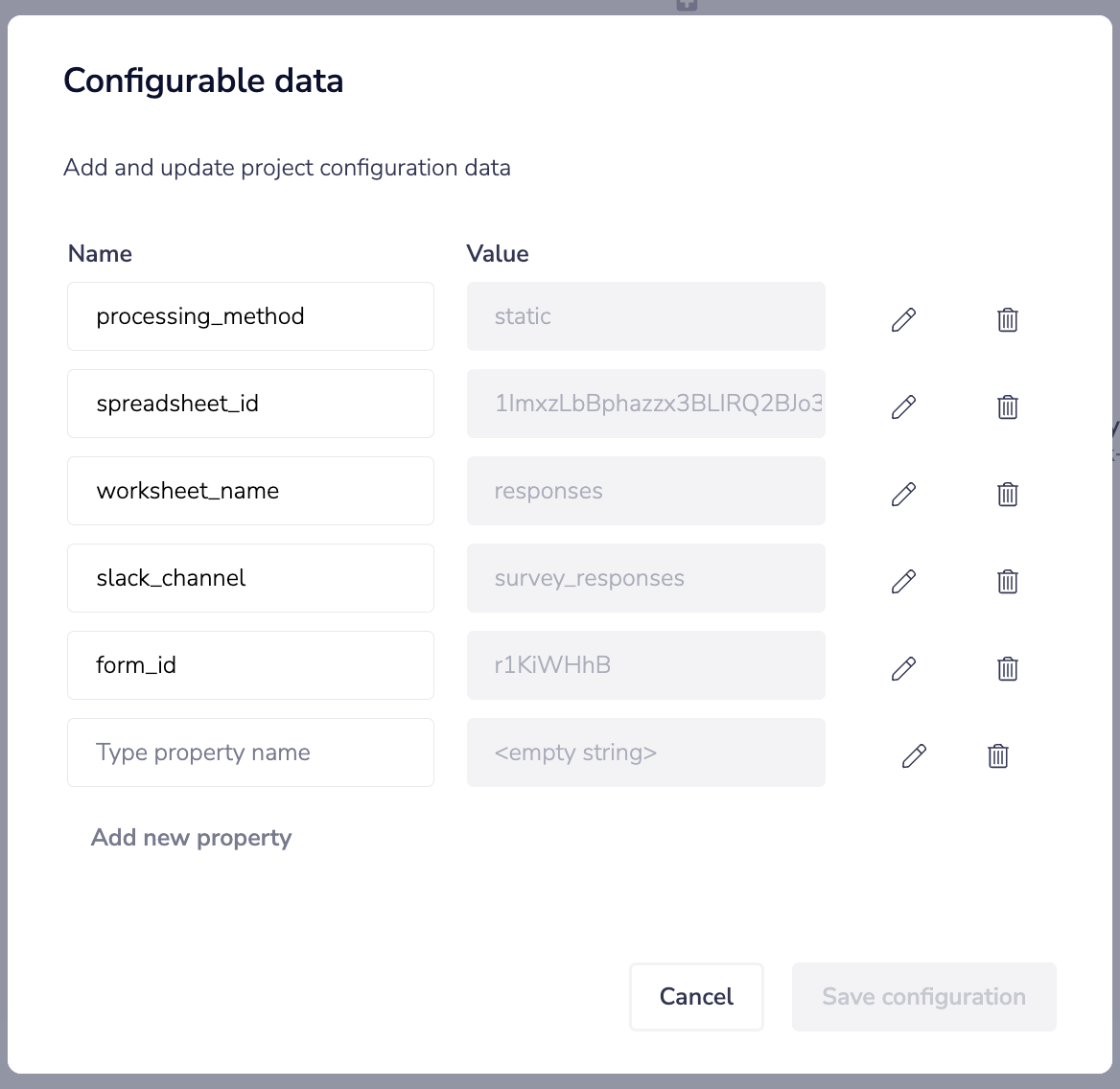This screenshot has height=1089, width=1120.
Task: Select the slack_channel name field
Action: [x=250, y=578]
